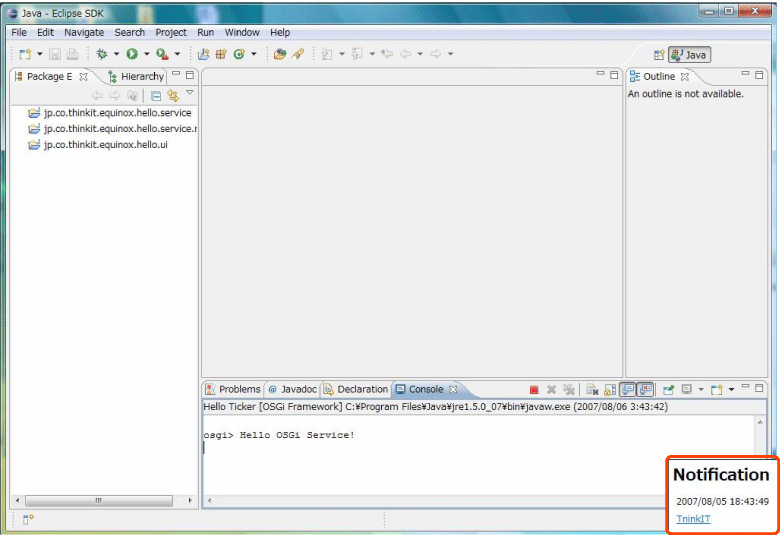Click Console horizontal scrollbar left arrow

209,500
